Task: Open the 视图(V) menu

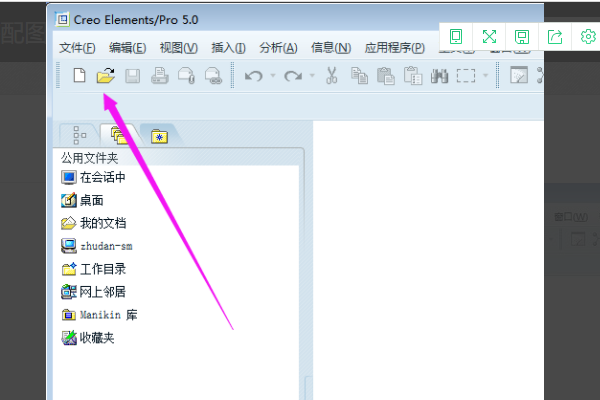Action: click(x=179, y=48)
